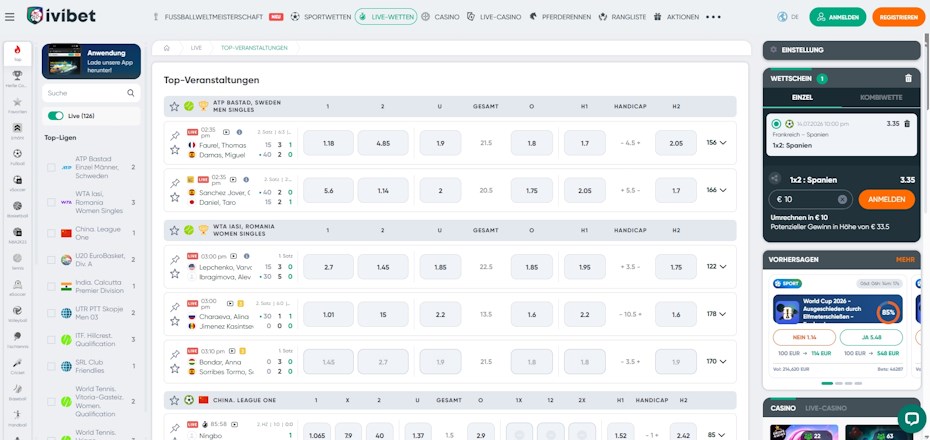
Task: Expand 166 markets for Sanchez Jover vs Daniel
Action: [716, 190]
